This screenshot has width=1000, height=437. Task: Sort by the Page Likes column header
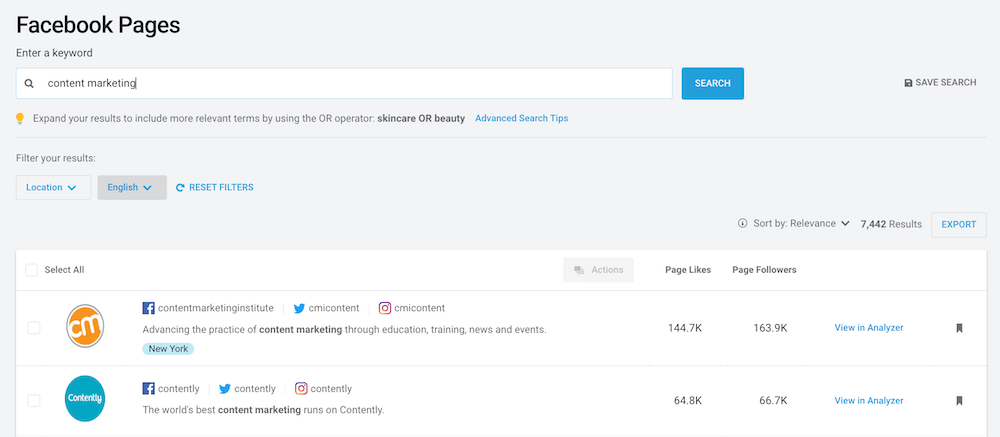click(x=688, y=270)
